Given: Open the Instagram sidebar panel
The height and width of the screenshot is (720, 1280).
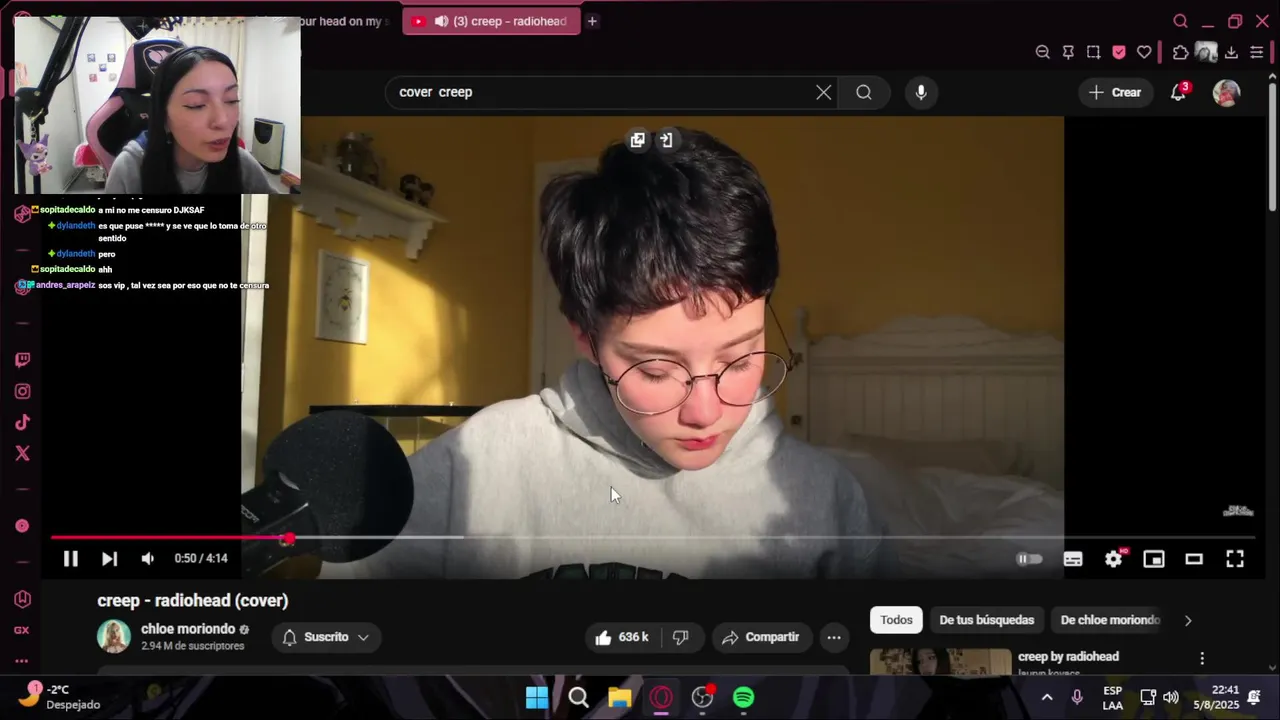Looking at the screenshot, I should pyautogui.click(x=22, y=391).
